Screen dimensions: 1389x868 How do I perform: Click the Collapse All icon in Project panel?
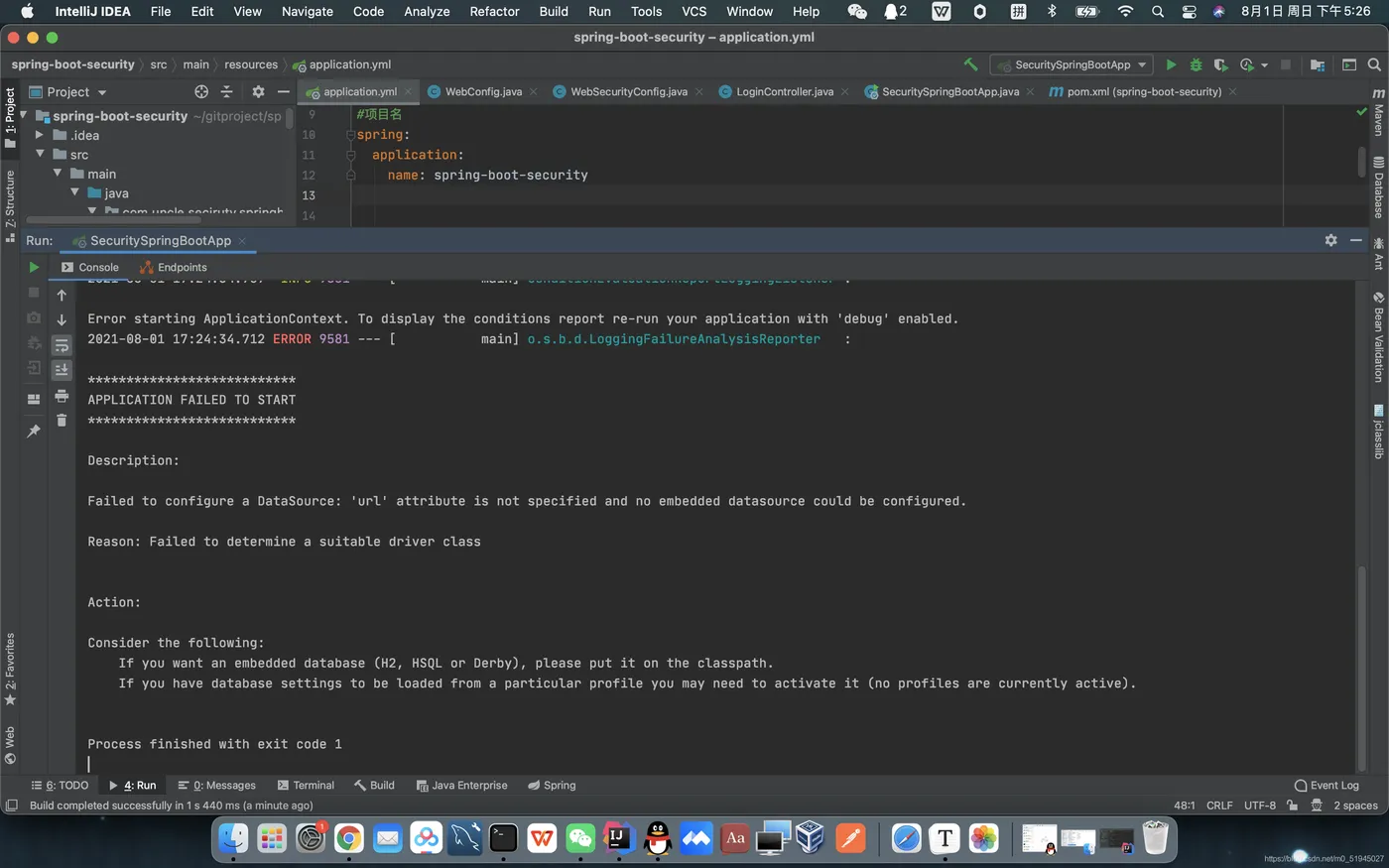point(226,91)
